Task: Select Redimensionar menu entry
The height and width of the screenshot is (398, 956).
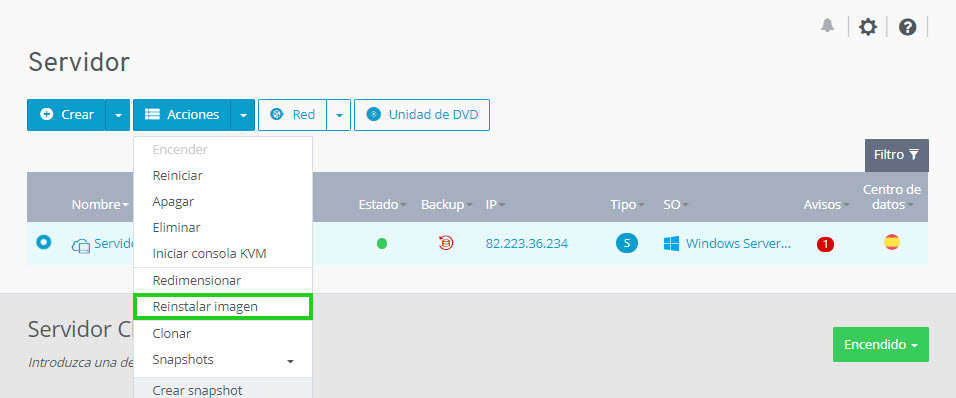Action: 223,281
